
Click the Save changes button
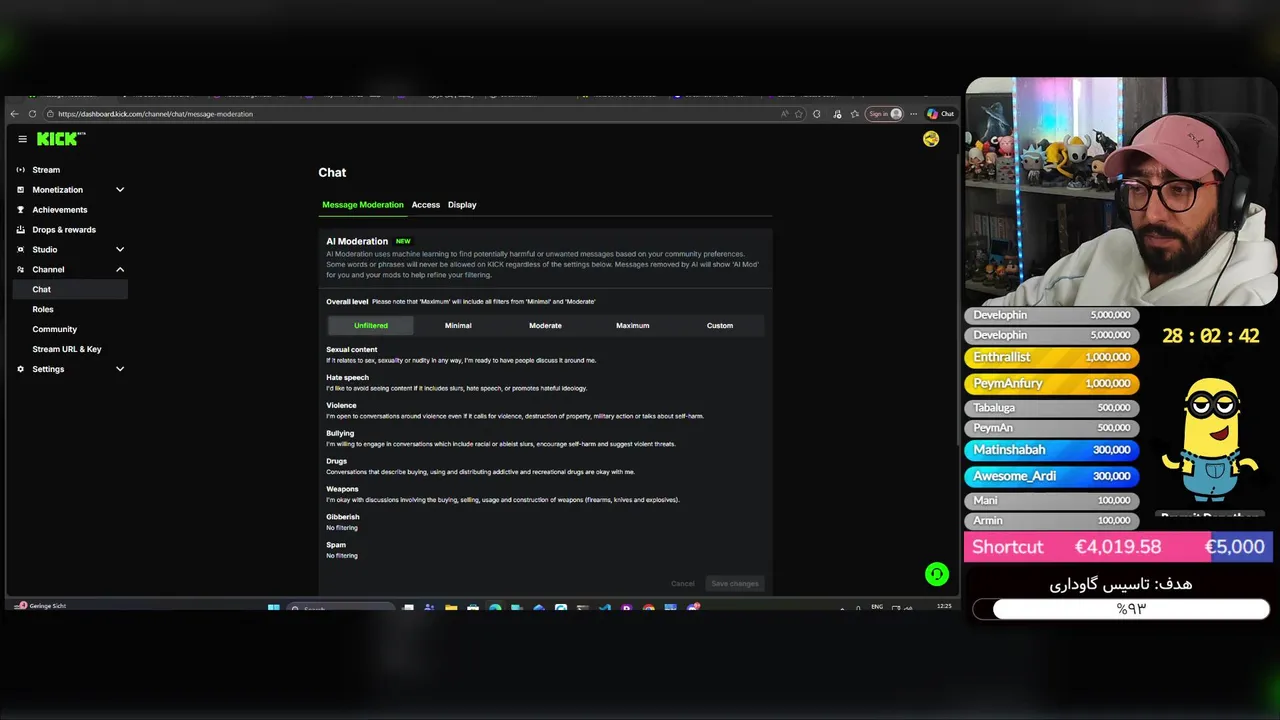(735, 583)
